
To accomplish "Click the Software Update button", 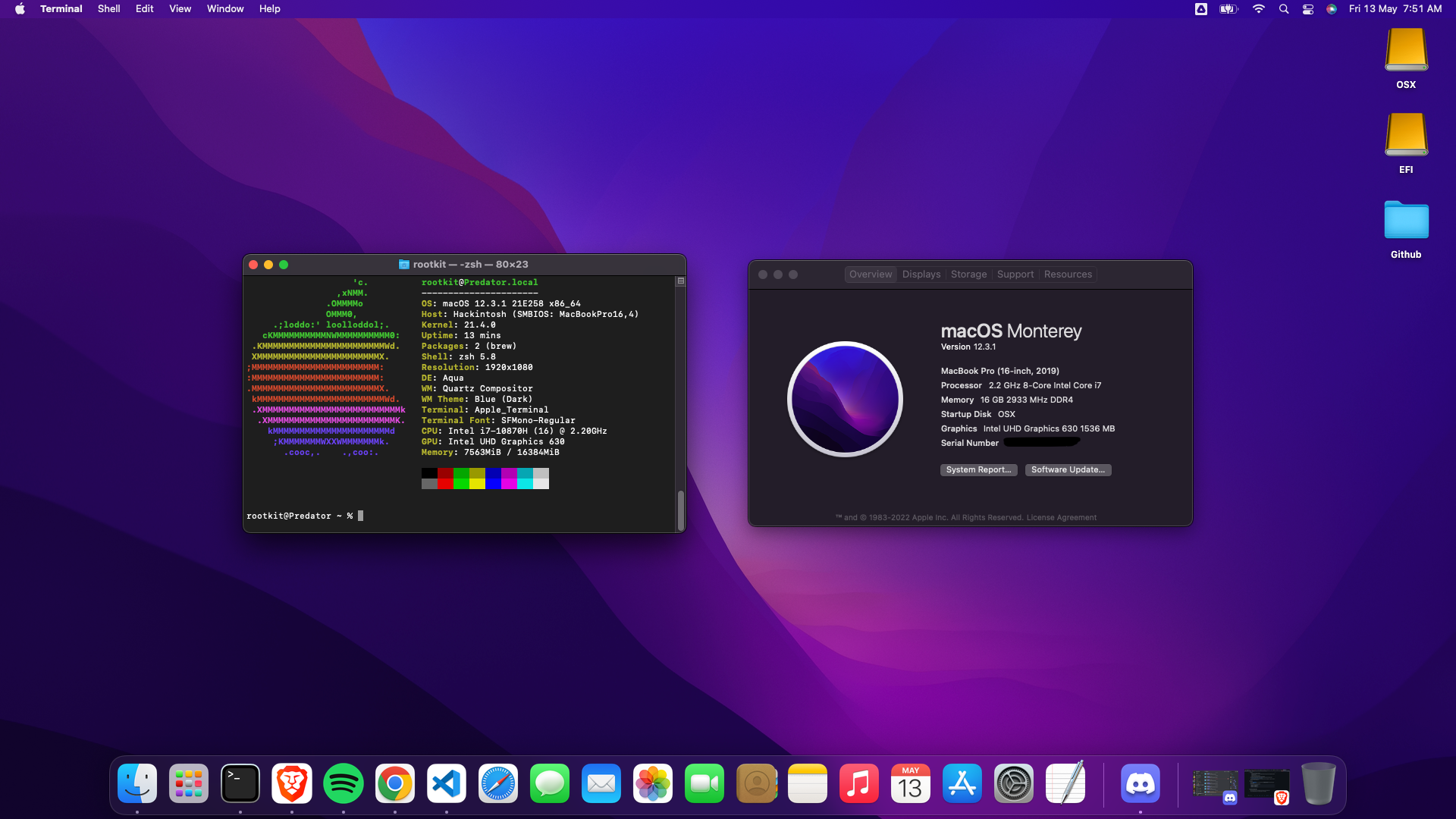I will [x=1068, y=470].
